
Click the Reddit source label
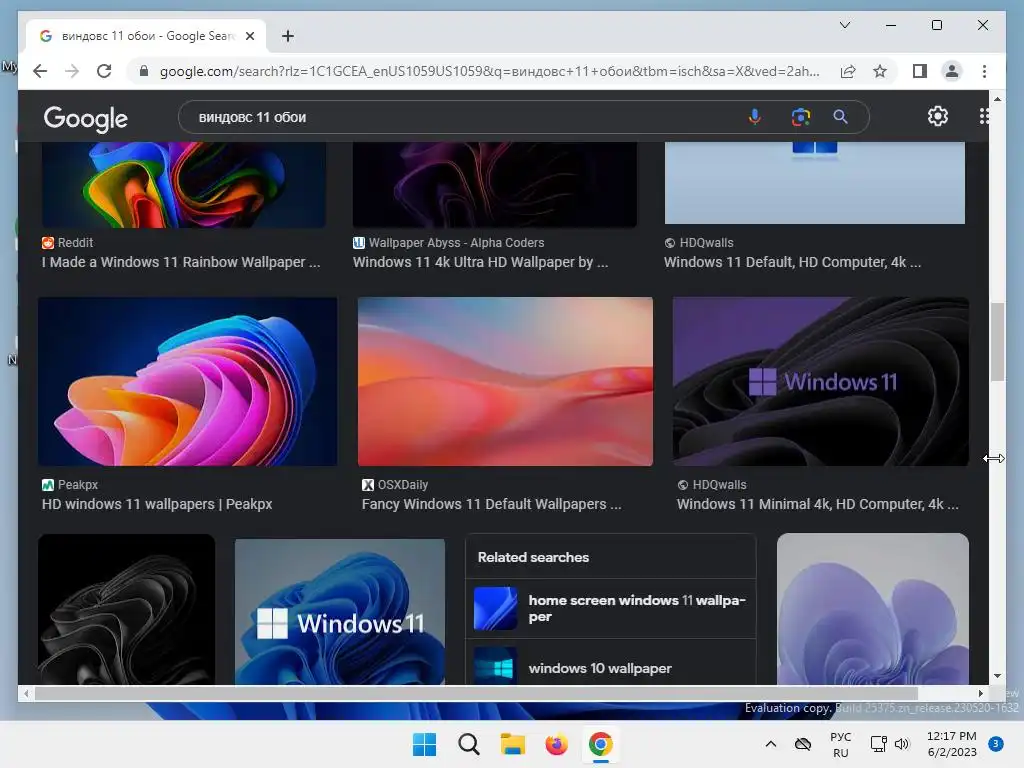pos(67,242)
